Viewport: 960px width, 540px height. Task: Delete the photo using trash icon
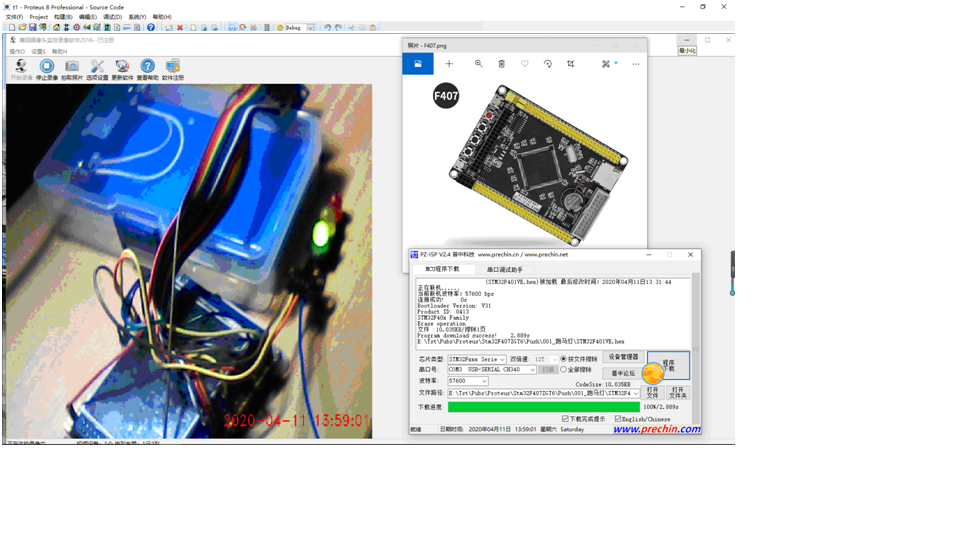coord(502,64)
